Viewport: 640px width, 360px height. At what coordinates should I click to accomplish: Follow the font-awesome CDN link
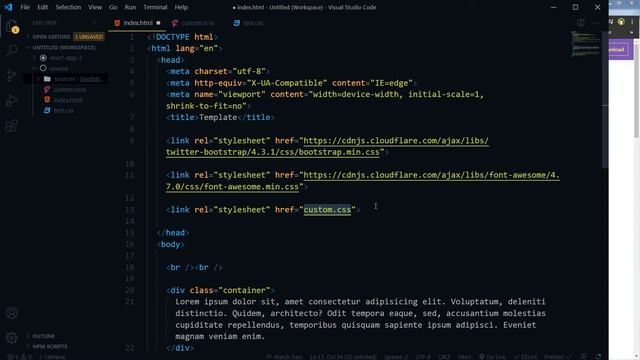pyautogui.click(x=363, y=181)
